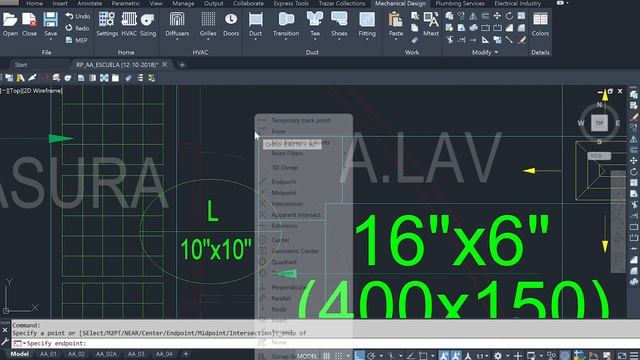Toggle grid display in status bar
Image resolution: width=640 pixels, height=360 pixels.
pos(327,356)
